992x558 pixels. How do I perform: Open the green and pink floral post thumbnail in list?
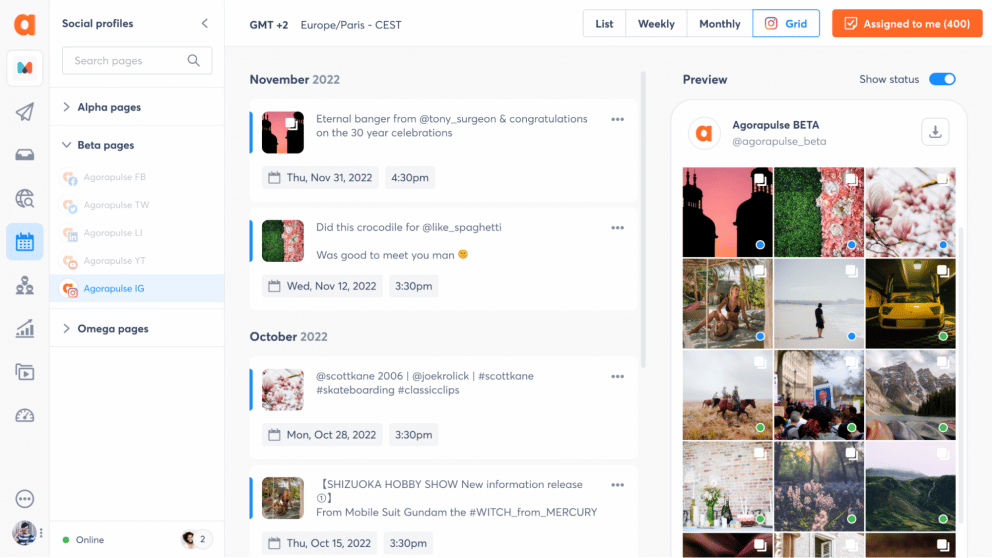click(x=283, y=241)
